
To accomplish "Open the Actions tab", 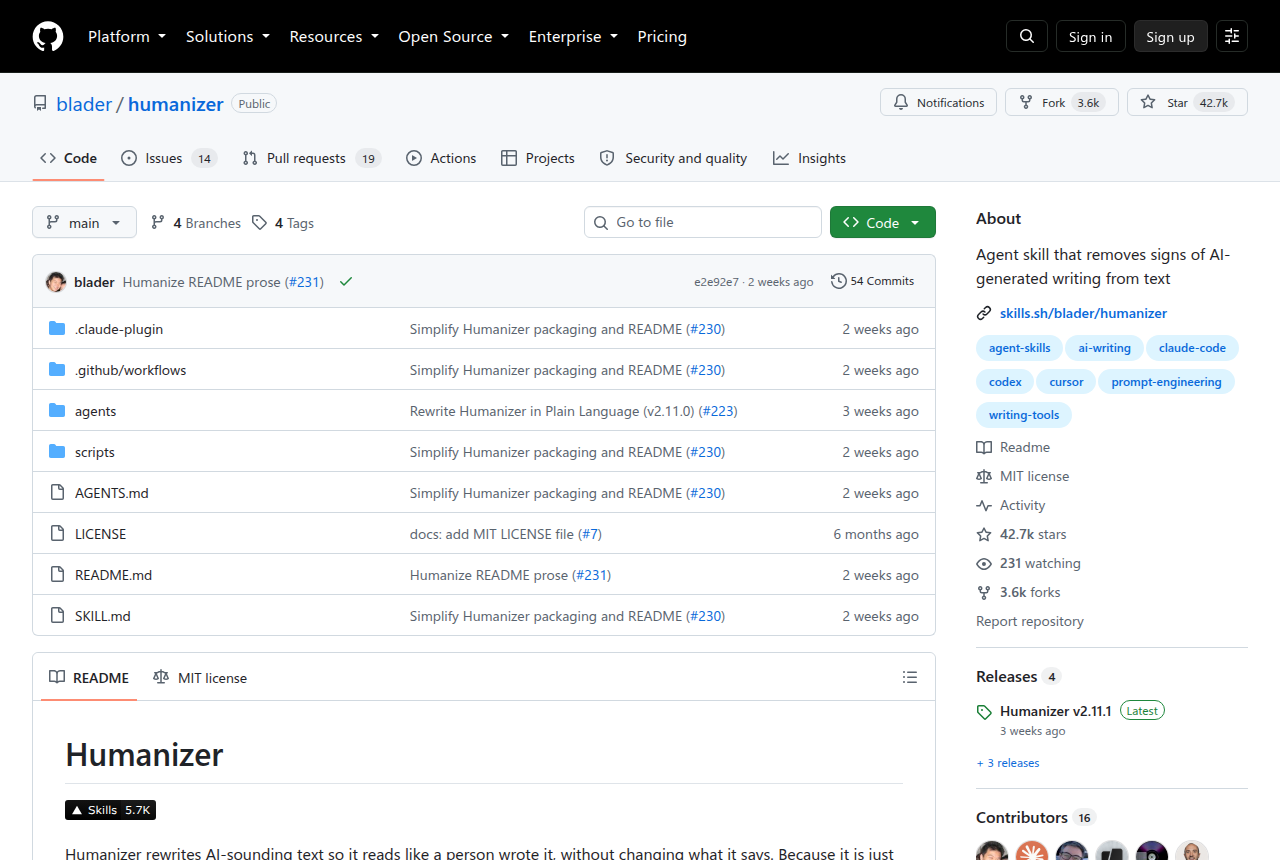I will point(441,158).
